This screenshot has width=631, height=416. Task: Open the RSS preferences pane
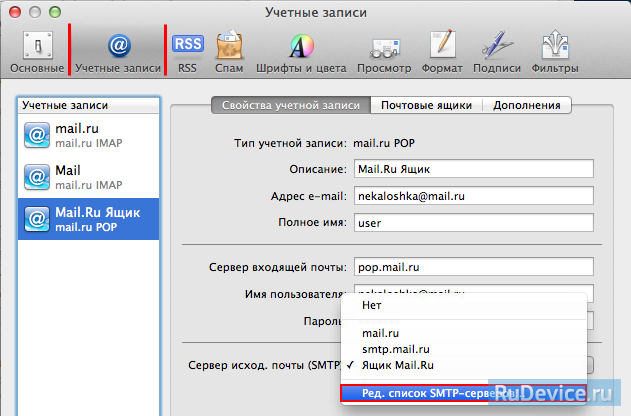click(x=188, y=52)
